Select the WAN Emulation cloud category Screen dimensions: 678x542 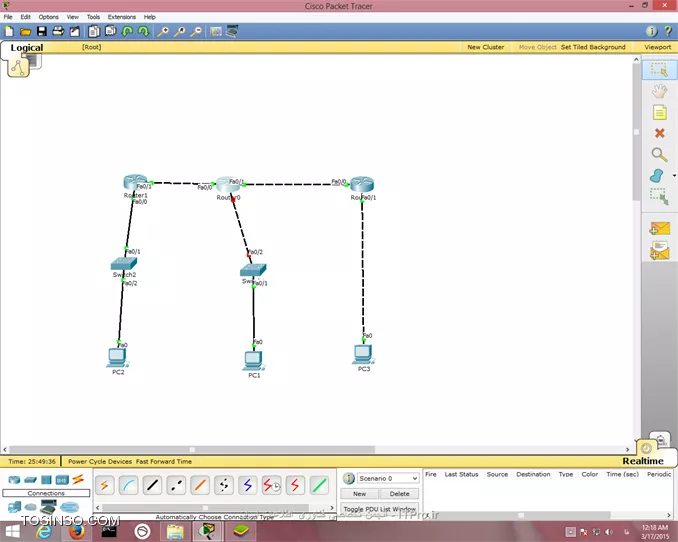coord(30,507)
